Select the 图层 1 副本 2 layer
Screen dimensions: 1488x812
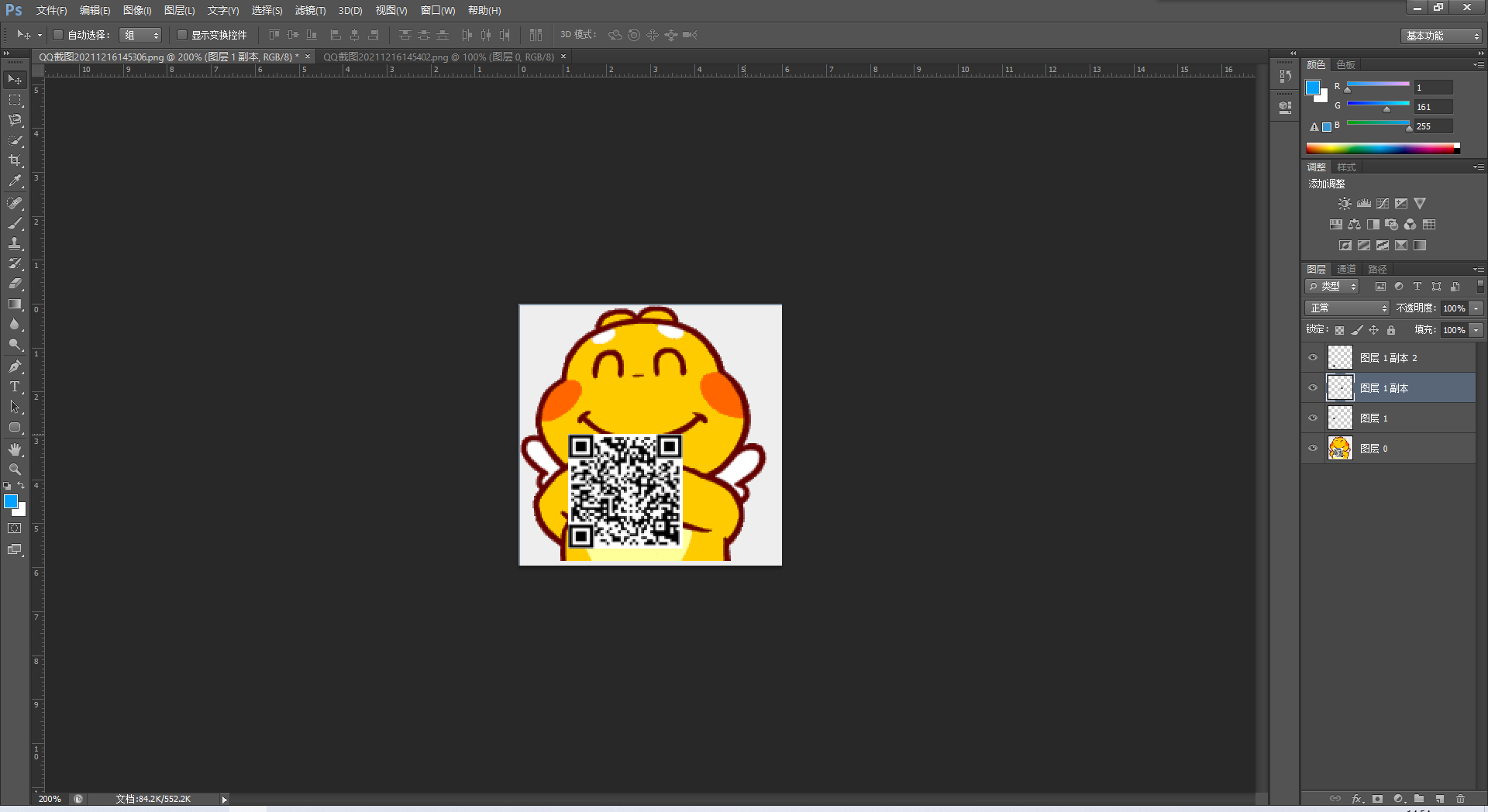[1390, 357]
